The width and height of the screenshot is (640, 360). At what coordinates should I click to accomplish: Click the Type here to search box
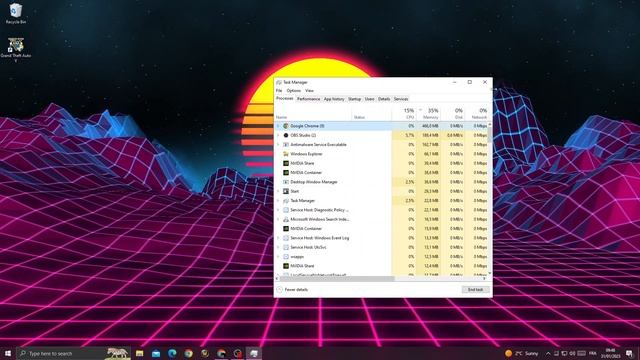click(x=73, y=353)
